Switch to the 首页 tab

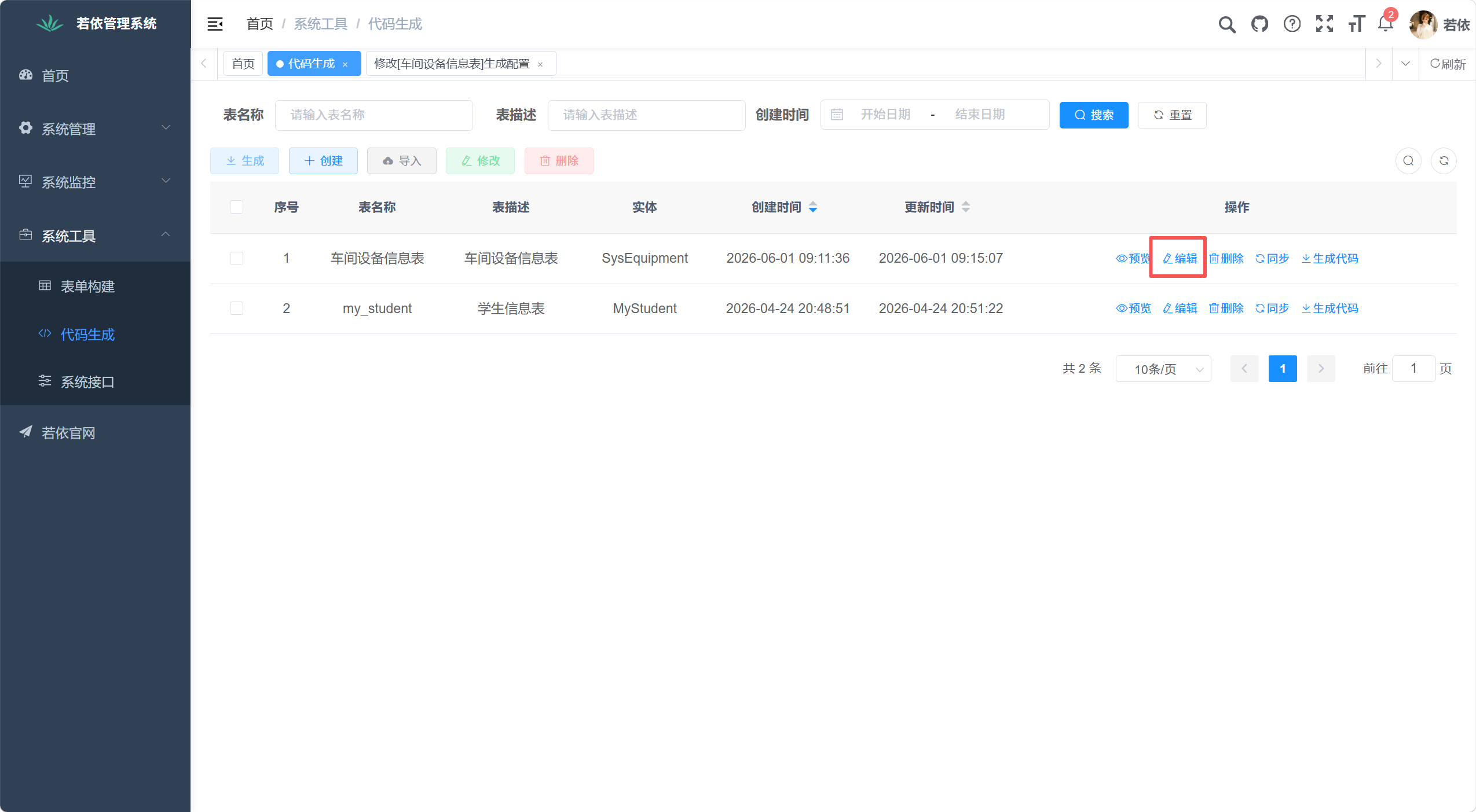[x=243, y=64]
